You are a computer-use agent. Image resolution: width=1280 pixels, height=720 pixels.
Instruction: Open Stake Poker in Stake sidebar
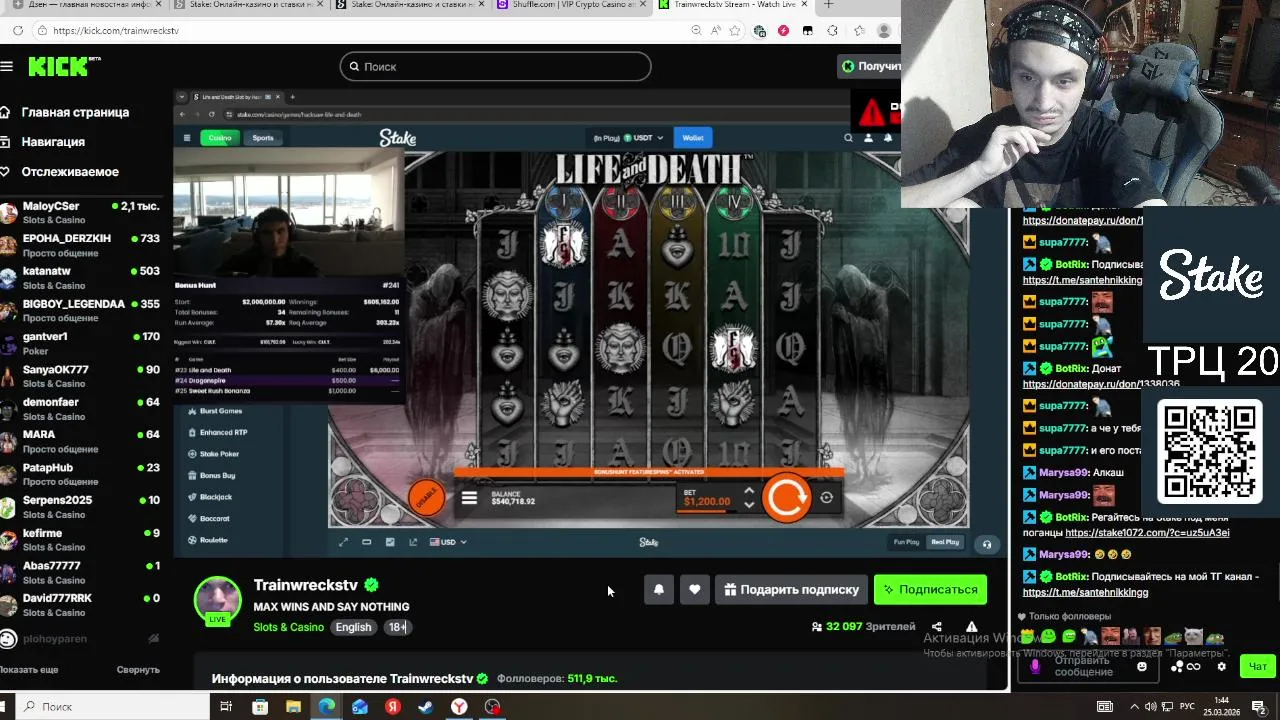pos(219,454)
